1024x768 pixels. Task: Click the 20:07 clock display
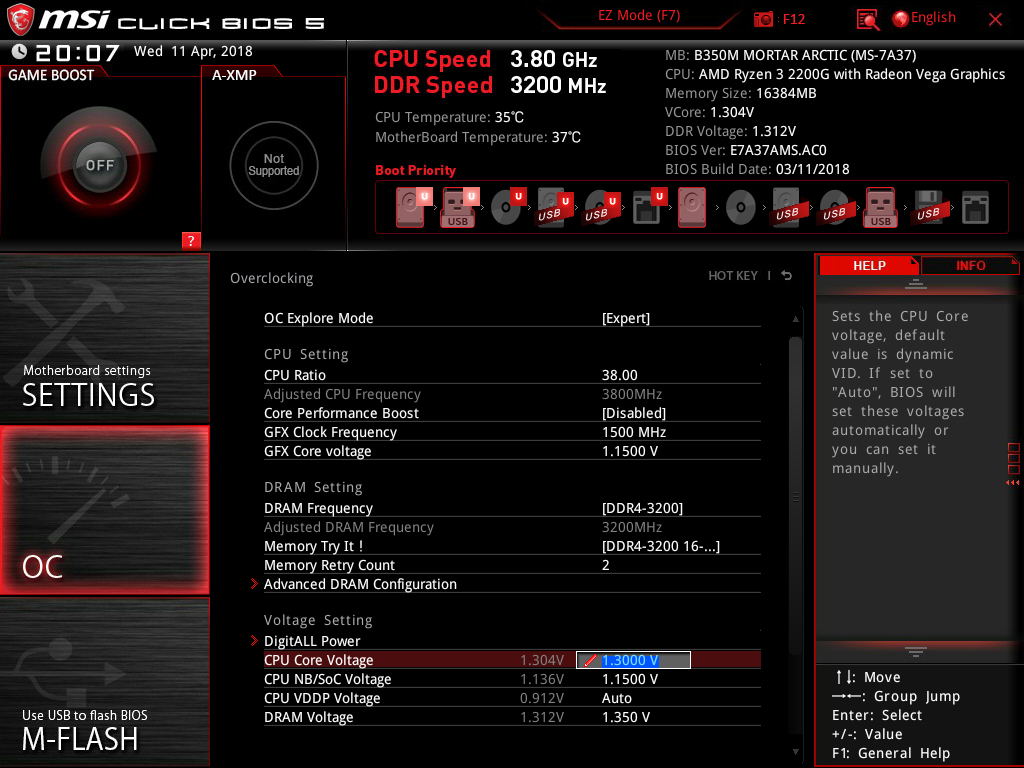click(77, 52)
